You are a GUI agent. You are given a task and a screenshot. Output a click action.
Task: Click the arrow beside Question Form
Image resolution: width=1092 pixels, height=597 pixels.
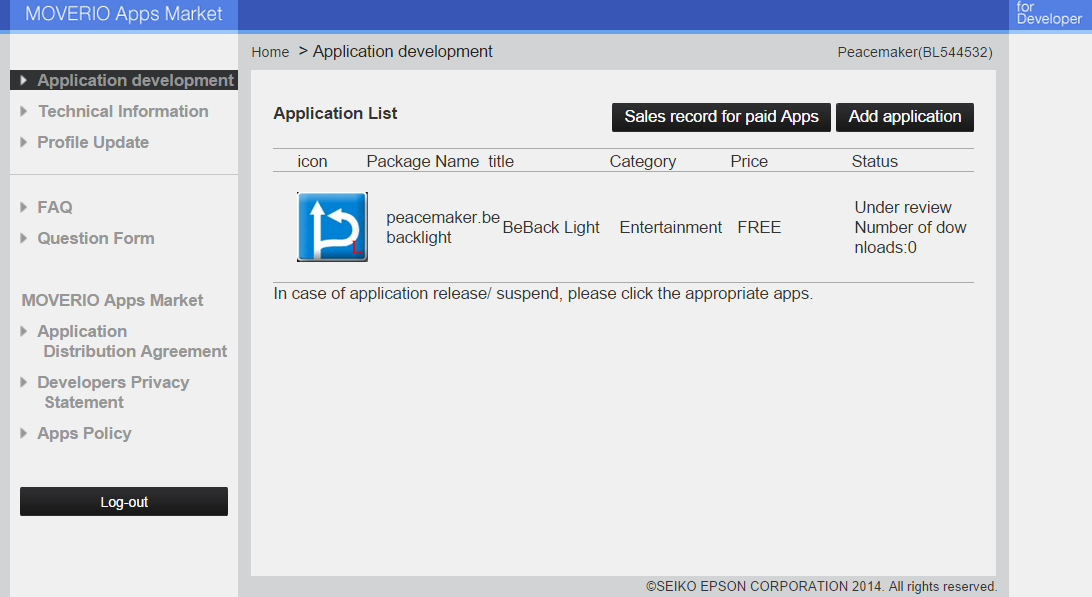[24, 238]
